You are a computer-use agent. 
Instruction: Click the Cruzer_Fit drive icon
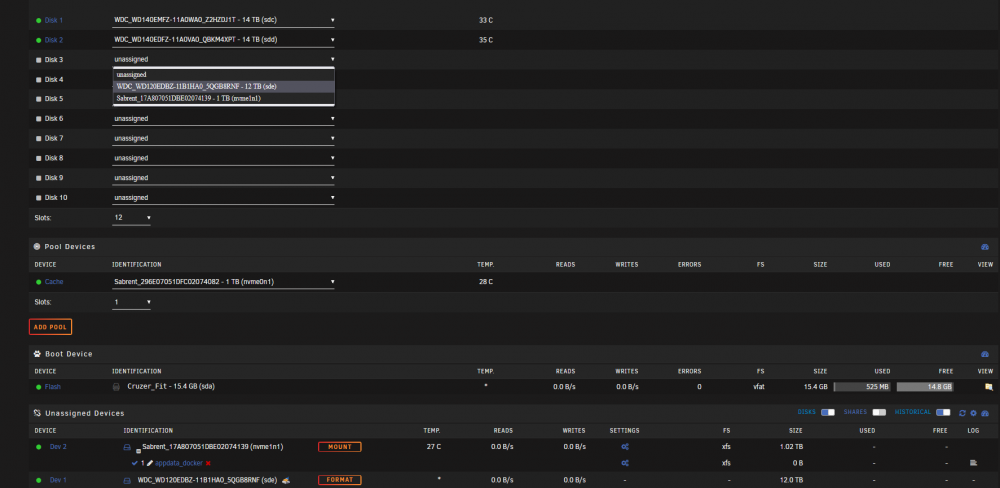(x=116, y=387)
